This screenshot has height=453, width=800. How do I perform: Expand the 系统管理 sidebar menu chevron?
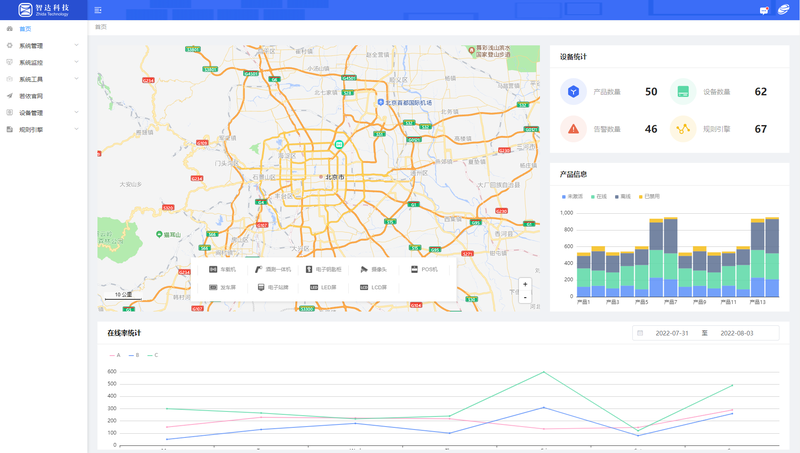pyautogui.click(x=77, y=45)
